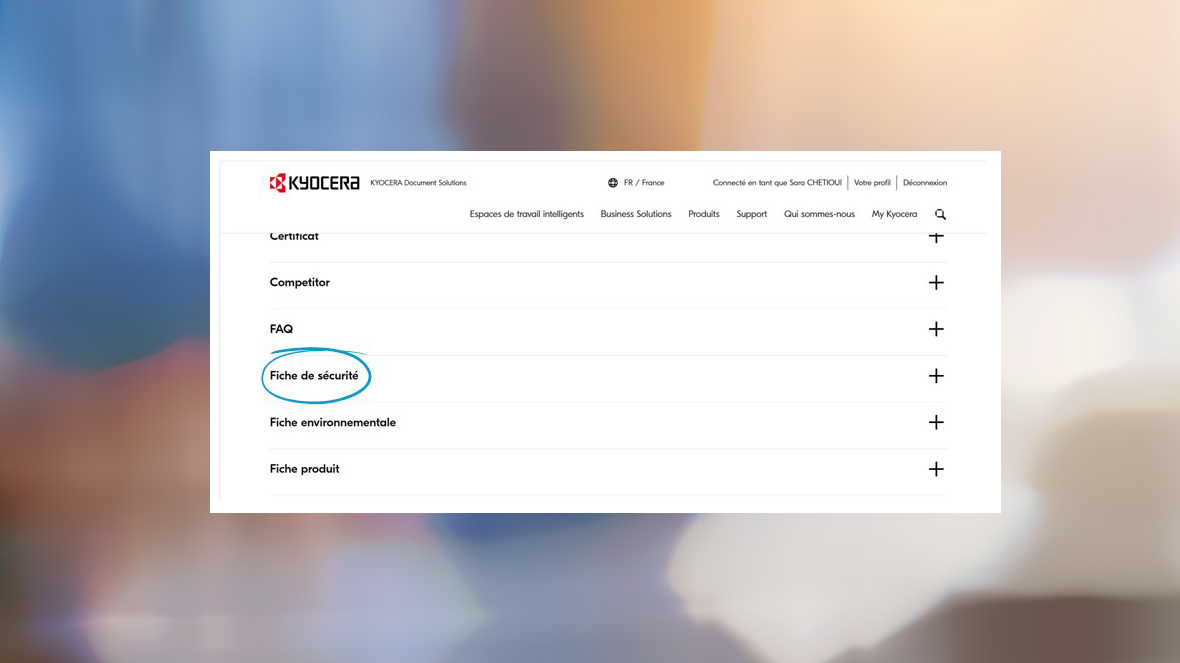The width and height of the screenshot is (1180, 663).
Task: Click plus icon on Competitor row
Action: point(936,283)
